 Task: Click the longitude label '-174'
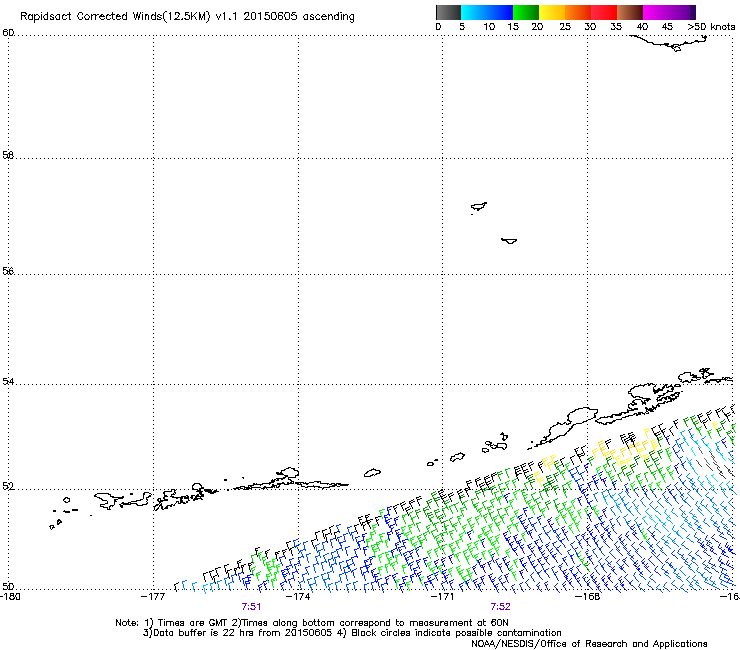point(298,596)
